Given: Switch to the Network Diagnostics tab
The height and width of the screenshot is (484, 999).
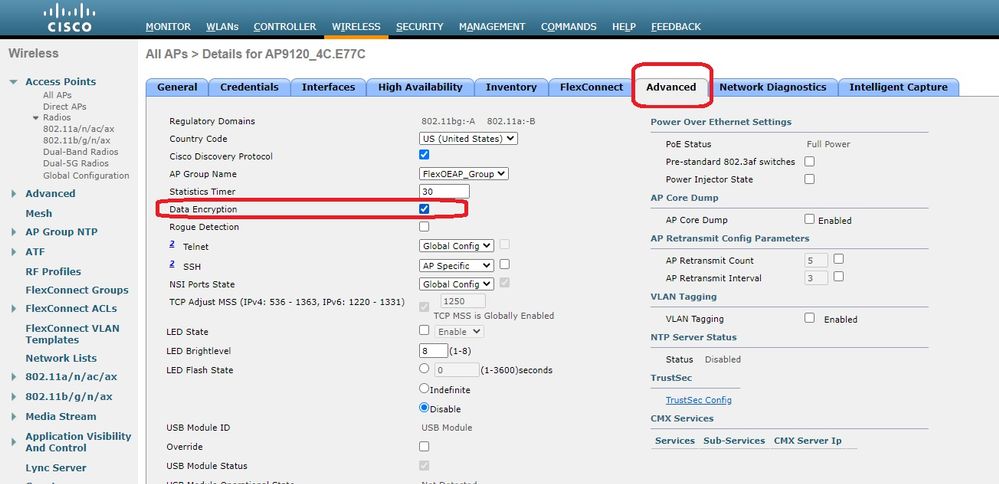Looking at the screenshot, I should [773, 87].
